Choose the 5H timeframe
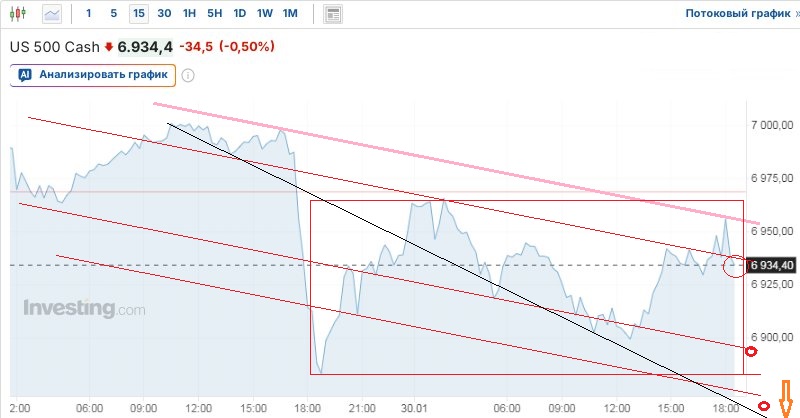 point(214,14)
